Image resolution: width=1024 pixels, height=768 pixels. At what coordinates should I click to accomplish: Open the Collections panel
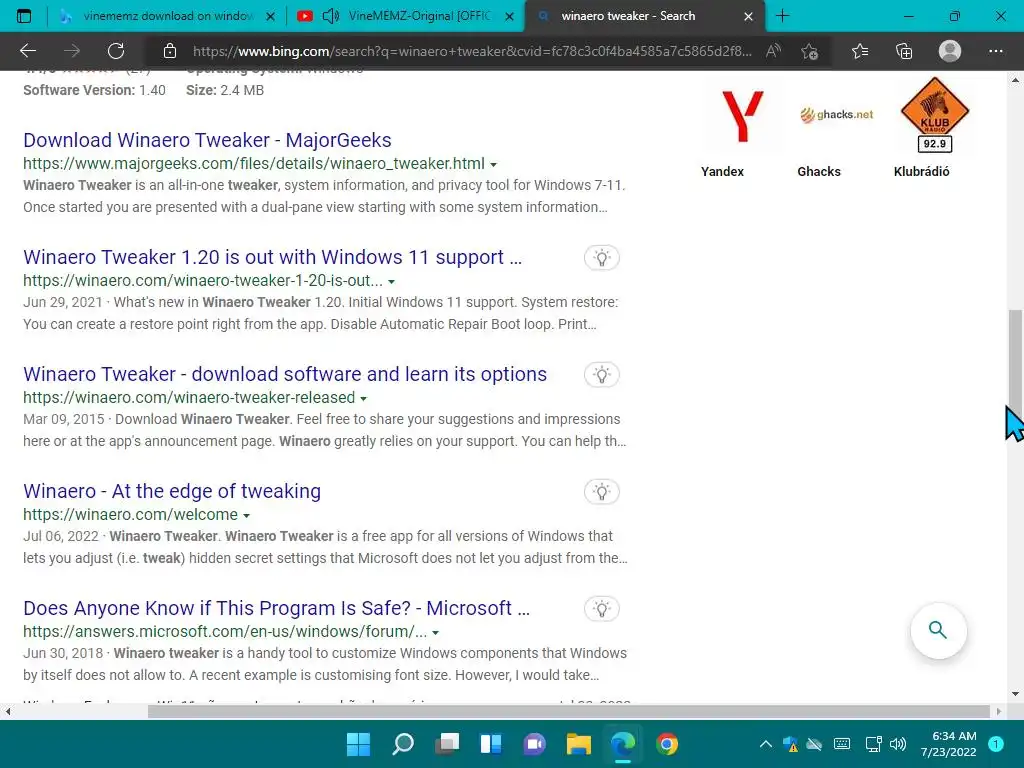click(x=904, y=51)
